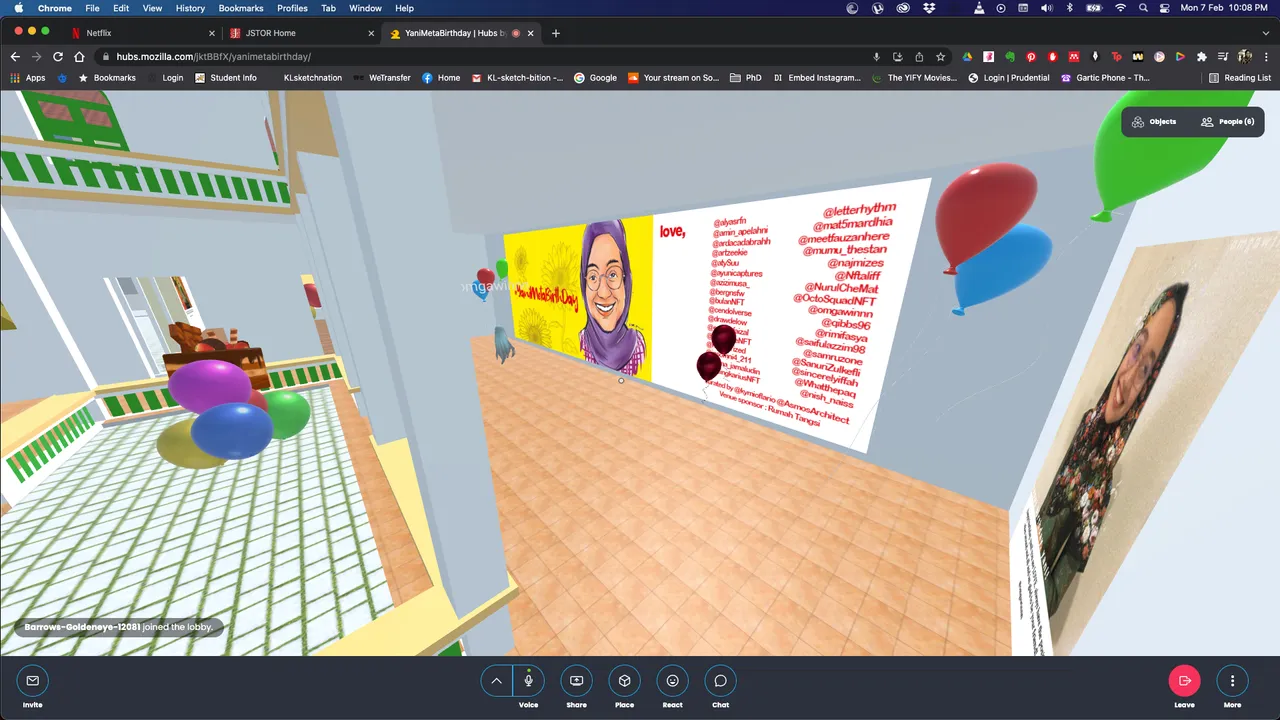Open the media controls playlist icon
The width and height of the screenshot is (1280, 720).
(x=1223, y=57)
